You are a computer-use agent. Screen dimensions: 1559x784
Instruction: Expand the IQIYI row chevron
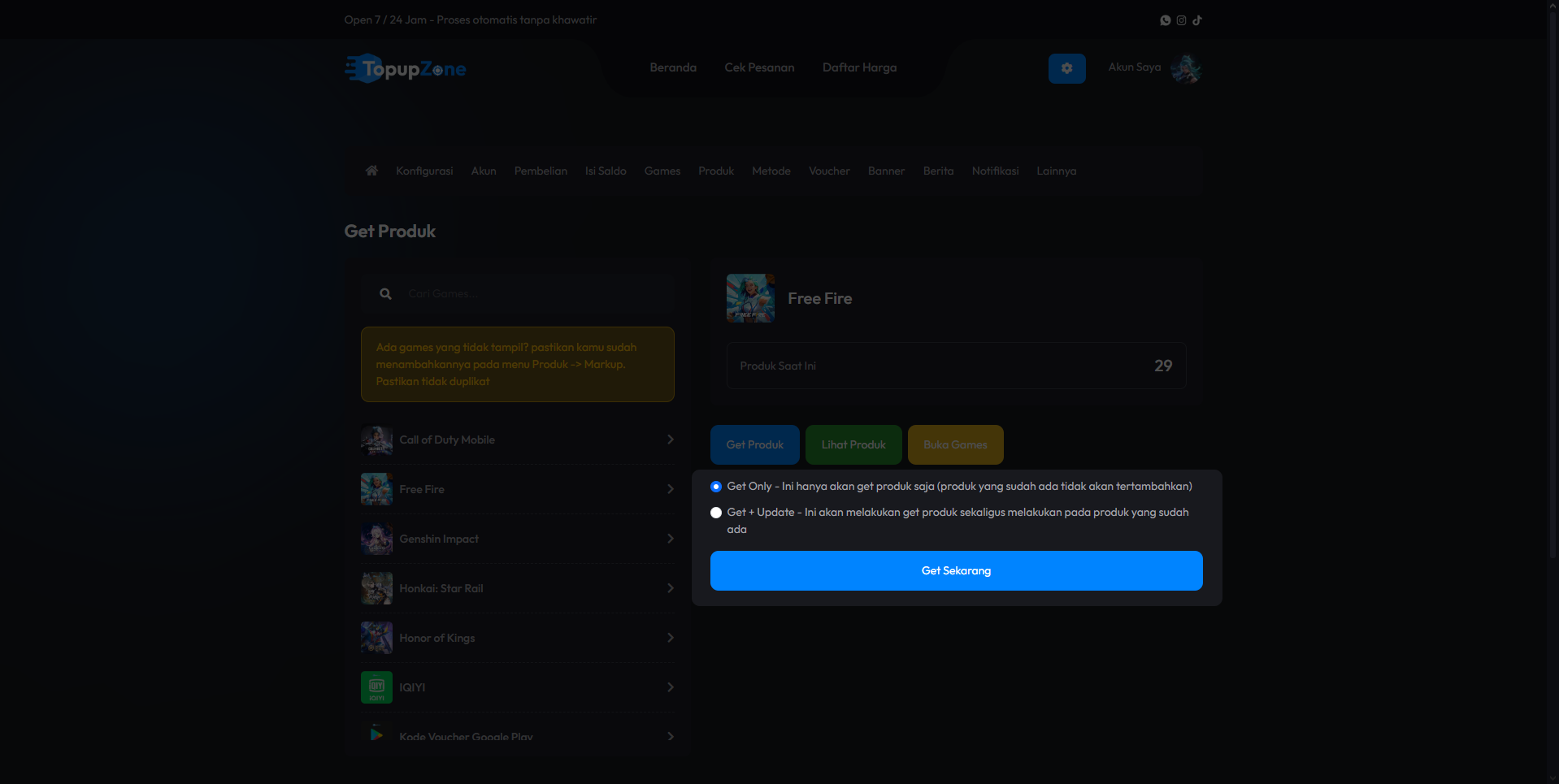671,687
